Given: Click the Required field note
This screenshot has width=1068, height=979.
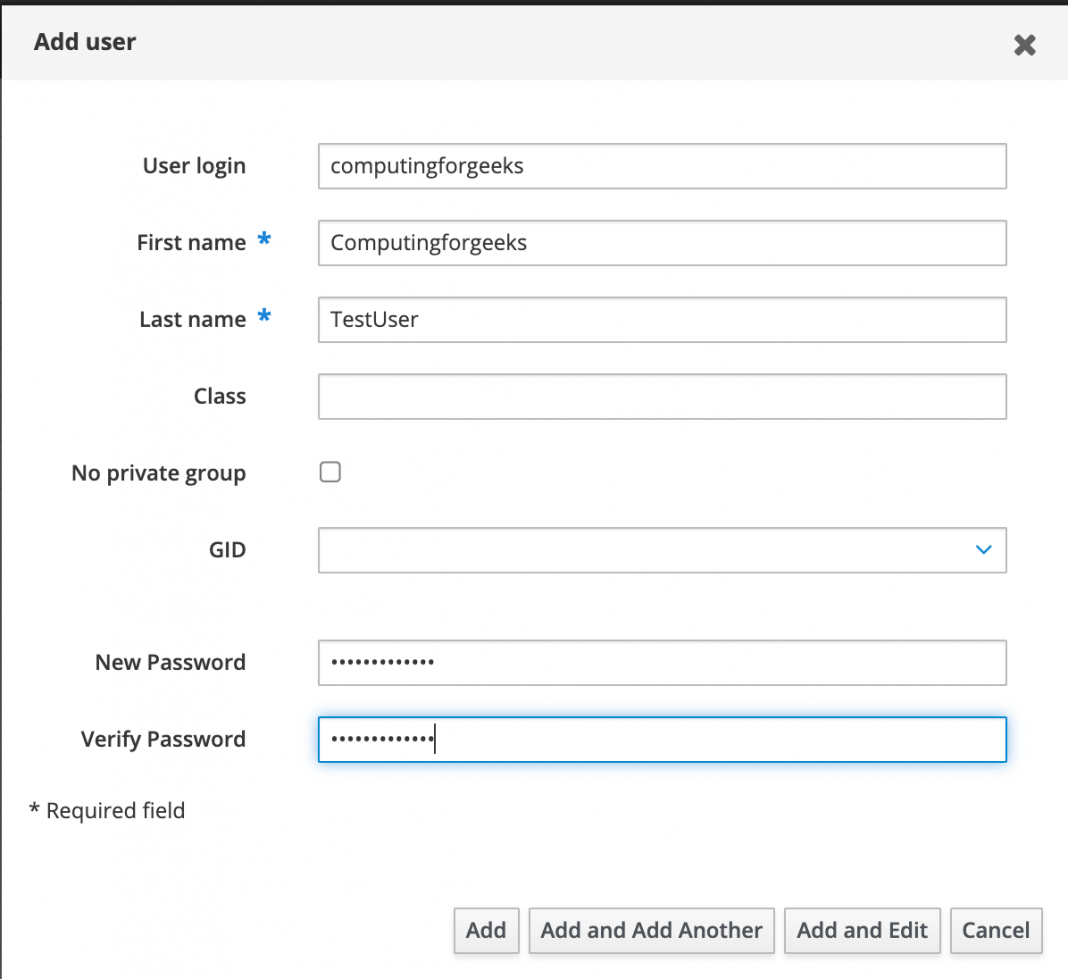Looking at the screenshot, I should click(107, 810).
